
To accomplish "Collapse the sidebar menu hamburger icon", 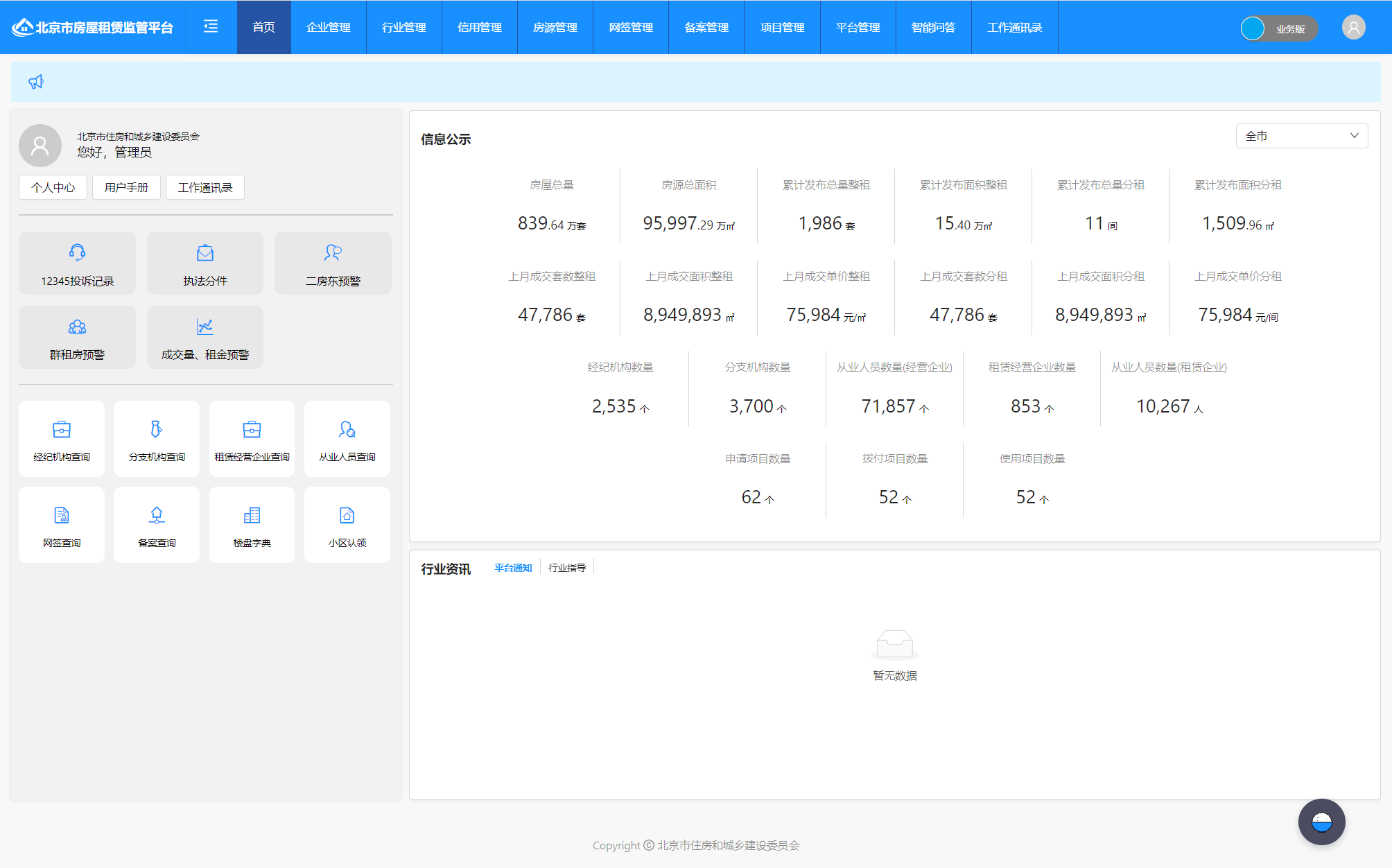I will pos(211,26).
